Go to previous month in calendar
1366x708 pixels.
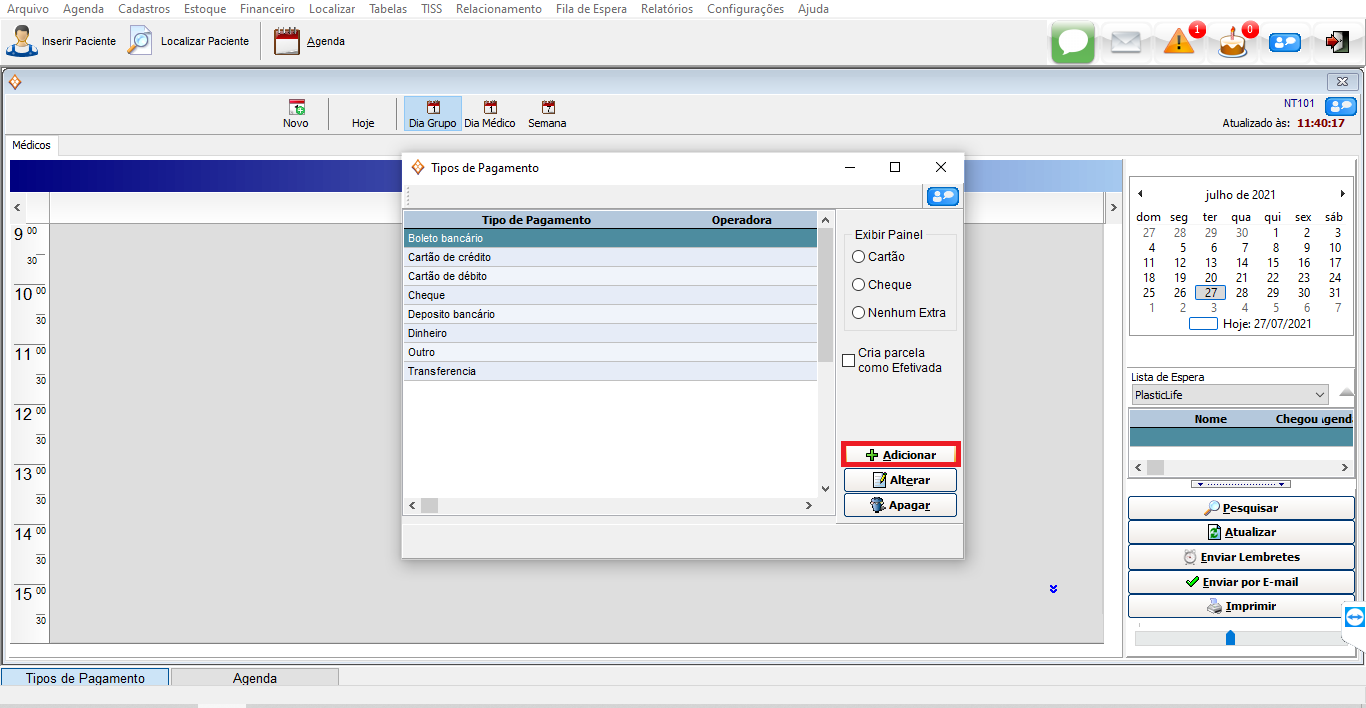(1140, 194)
